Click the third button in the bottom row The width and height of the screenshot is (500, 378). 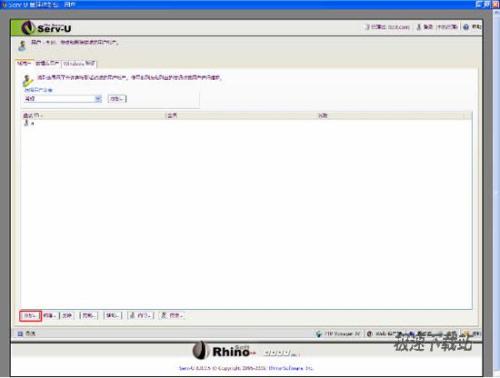[x=67, y=315]
